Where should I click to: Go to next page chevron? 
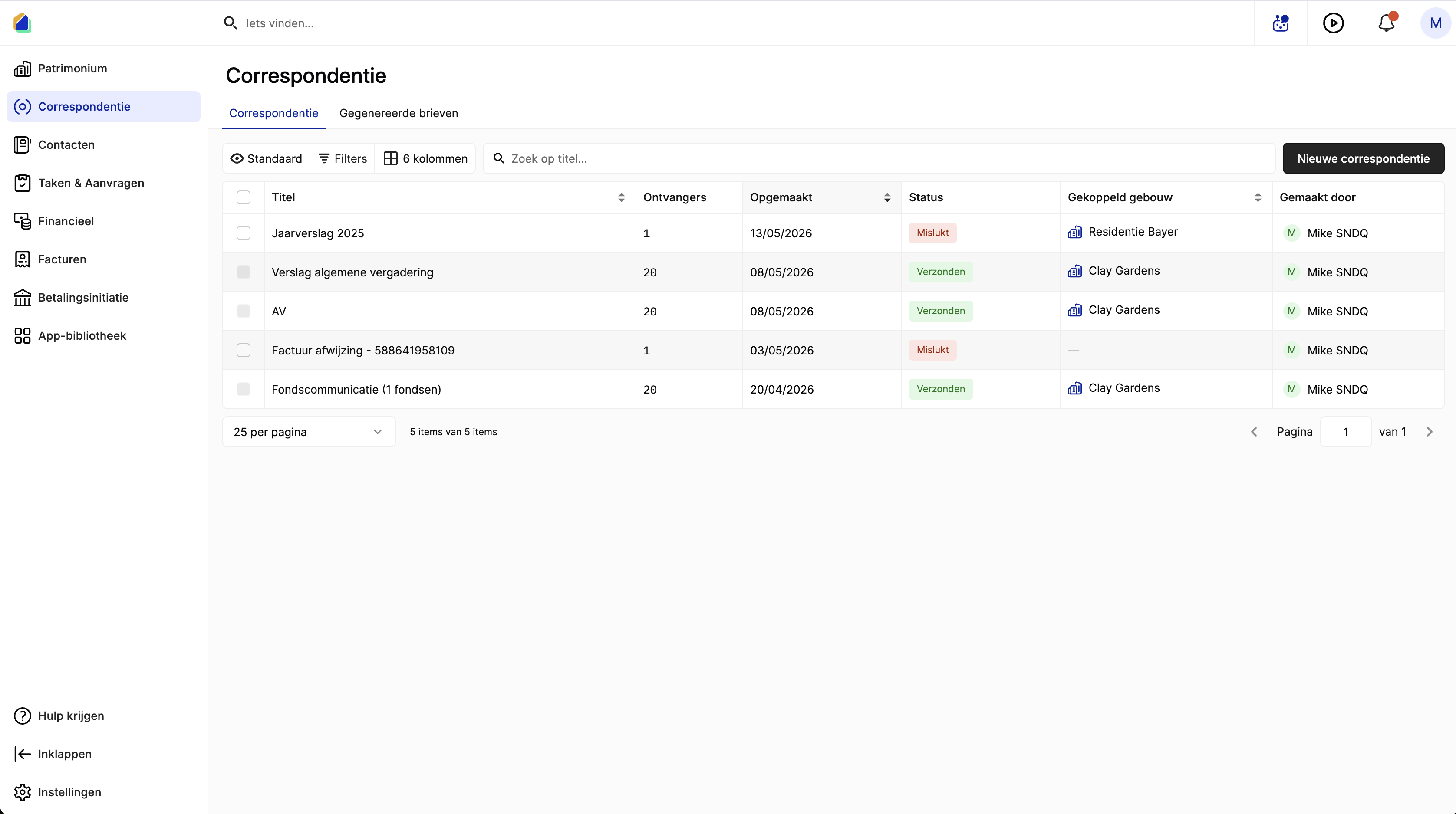(x=1430, y=432)
